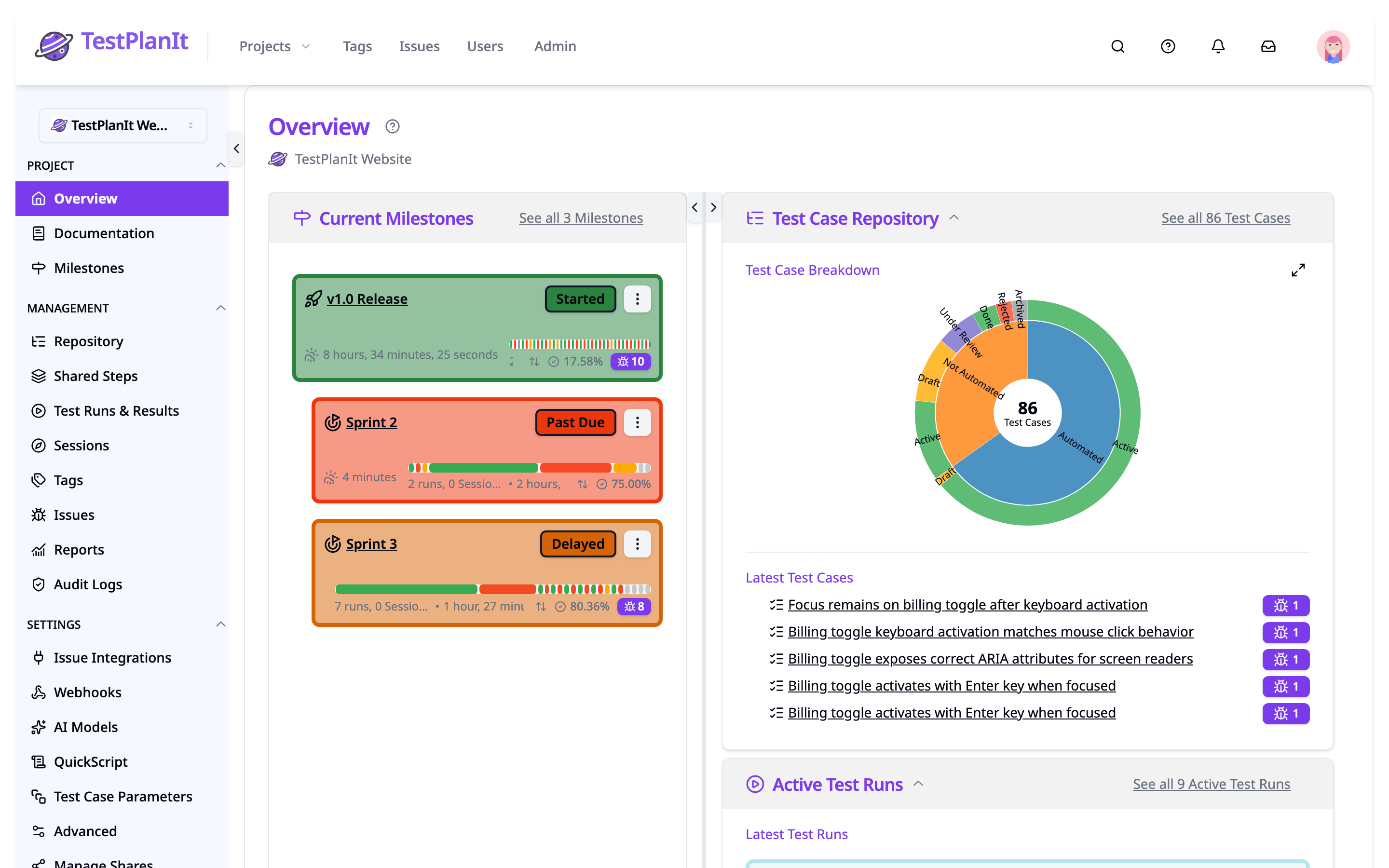Open the Sprint 3 three-dot menu

[637, 543]
